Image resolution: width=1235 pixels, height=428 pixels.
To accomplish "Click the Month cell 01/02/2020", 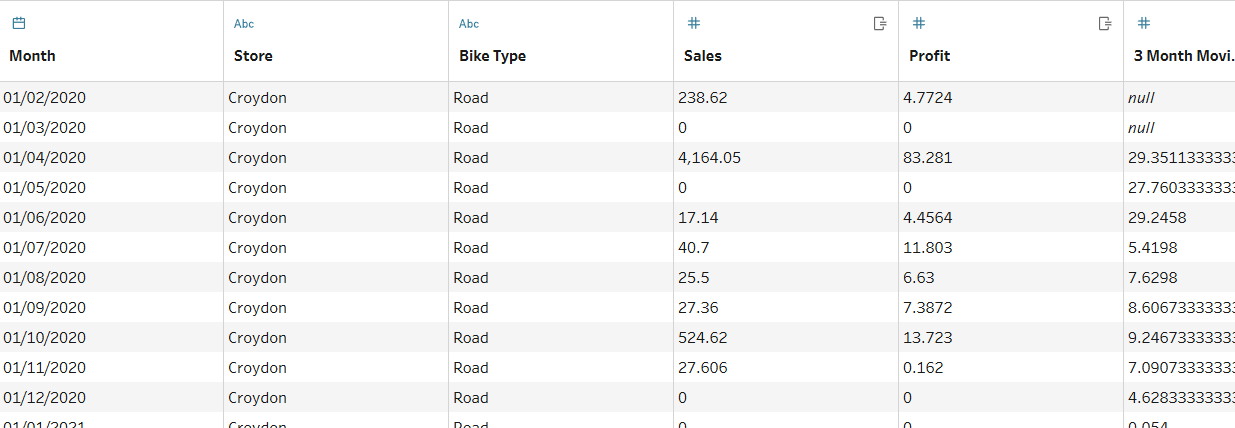I will pos(45,98).
